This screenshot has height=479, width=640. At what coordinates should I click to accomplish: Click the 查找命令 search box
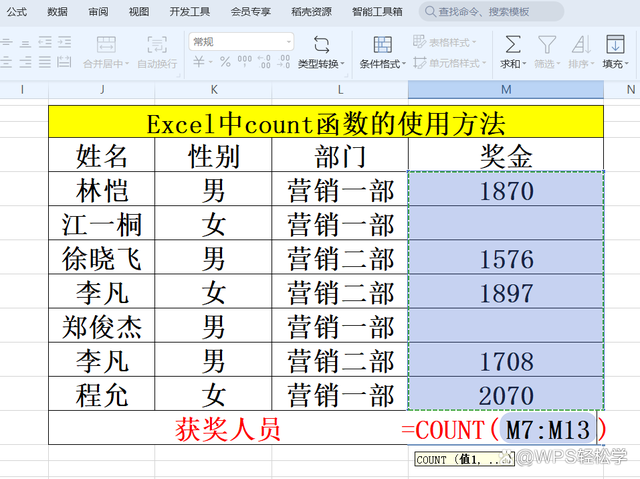pos(490,12)
